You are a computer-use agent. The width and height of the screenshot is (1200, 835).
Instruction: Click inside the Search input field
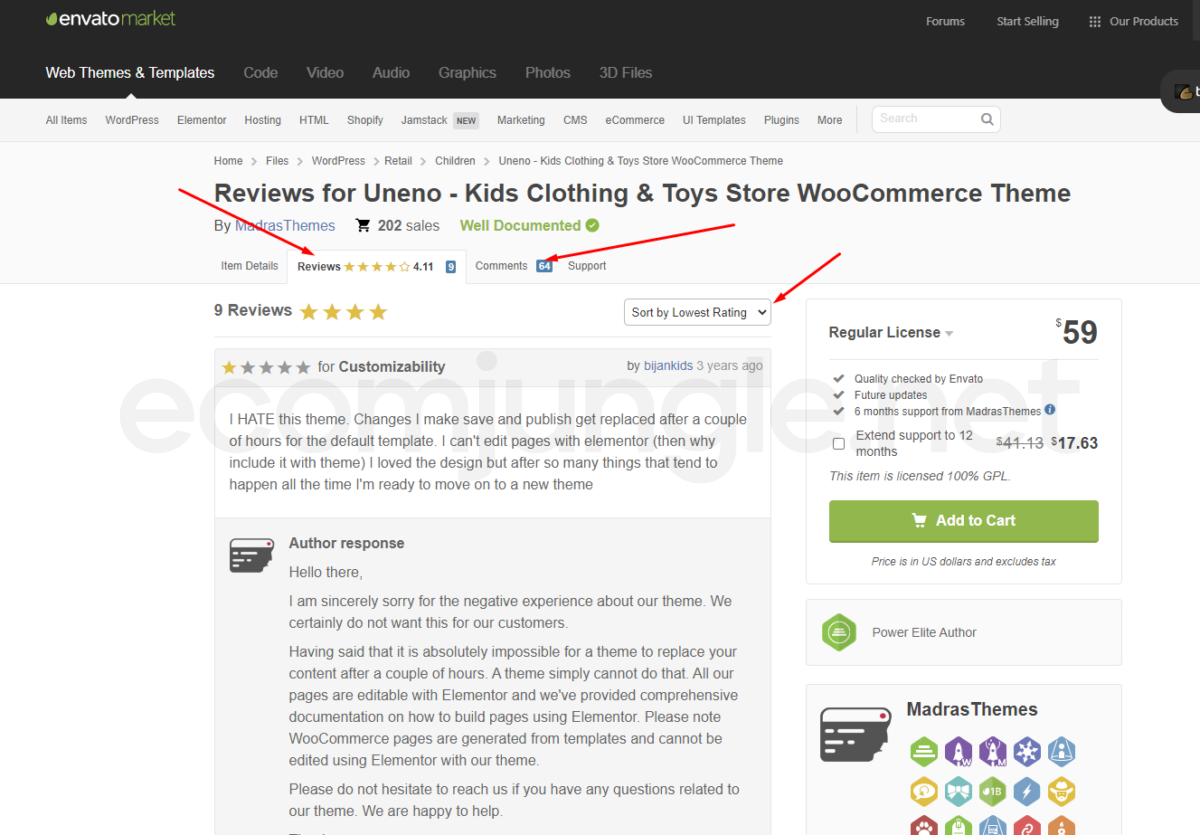(925, 119)
